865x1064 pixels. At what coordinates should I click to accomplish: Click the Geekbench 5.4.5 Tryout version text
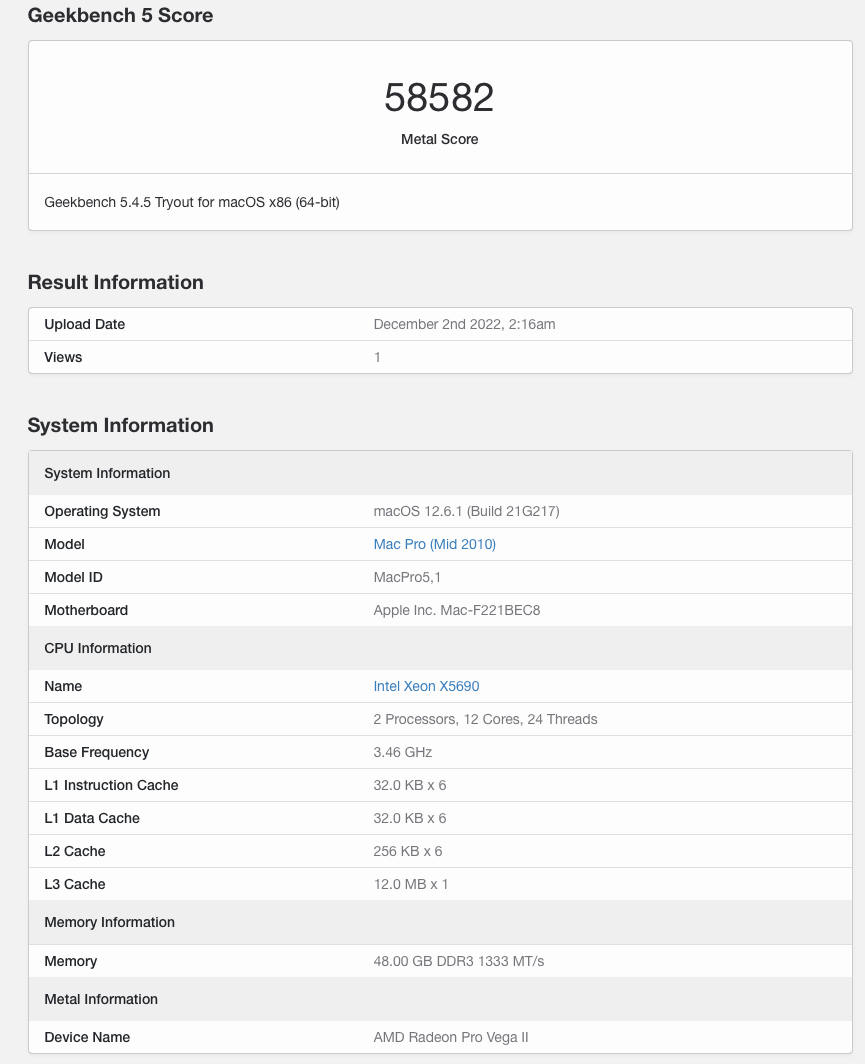pos(192,202)
